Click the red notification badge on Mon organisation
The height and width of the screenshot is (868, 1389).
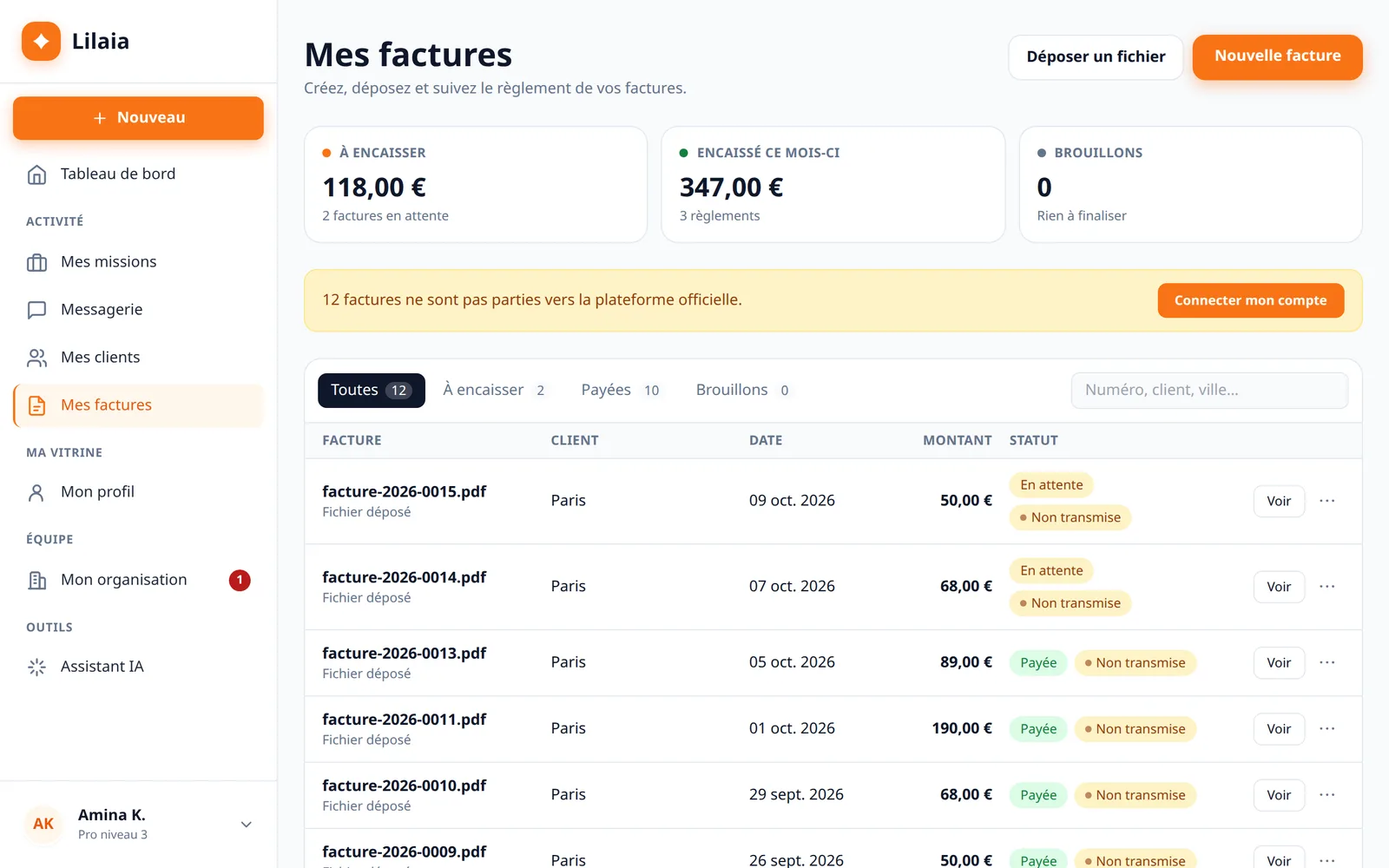[240, 580]
